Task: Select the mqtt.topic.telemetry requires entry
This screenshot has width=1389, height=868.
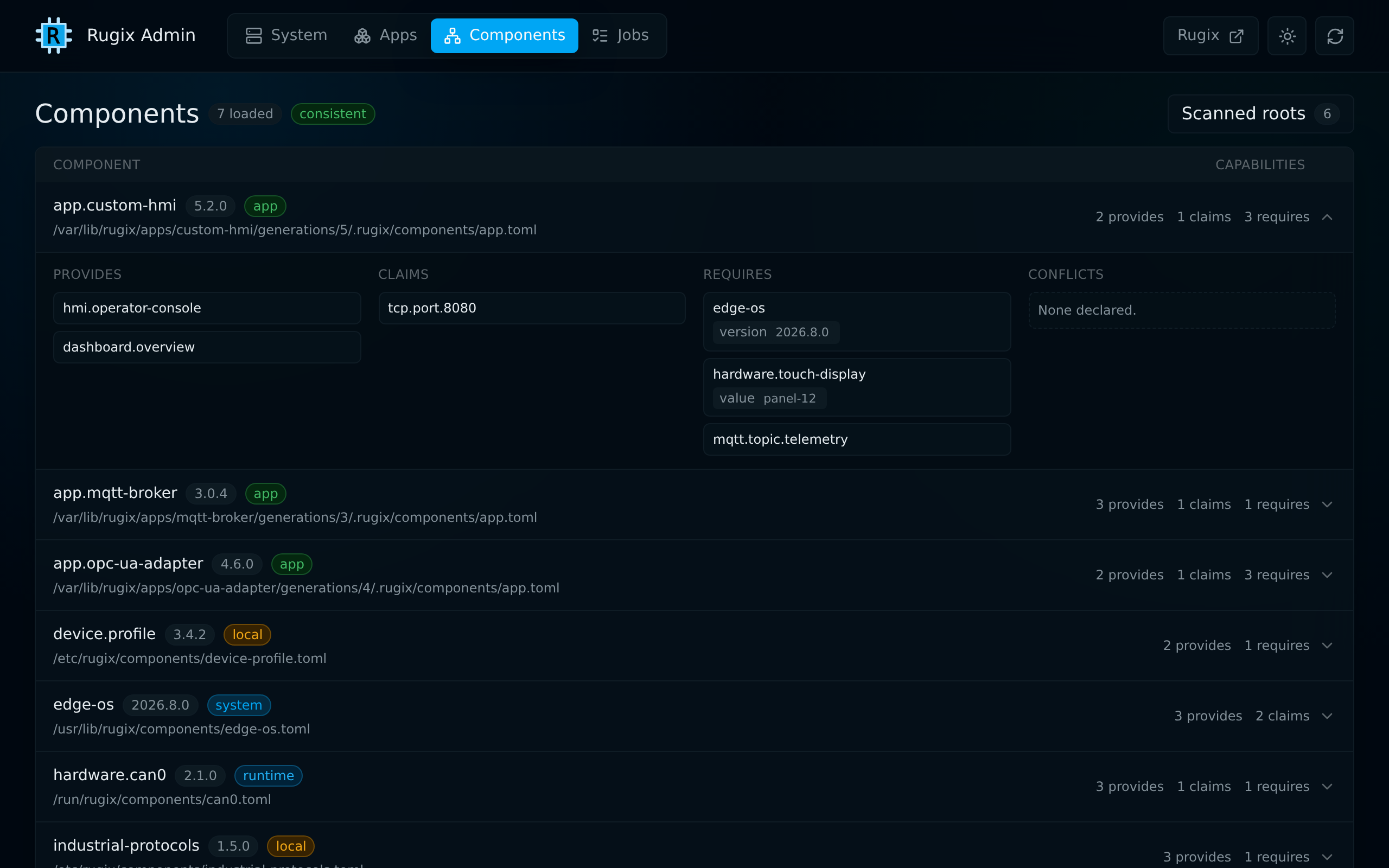Action: tap(857, 440)
